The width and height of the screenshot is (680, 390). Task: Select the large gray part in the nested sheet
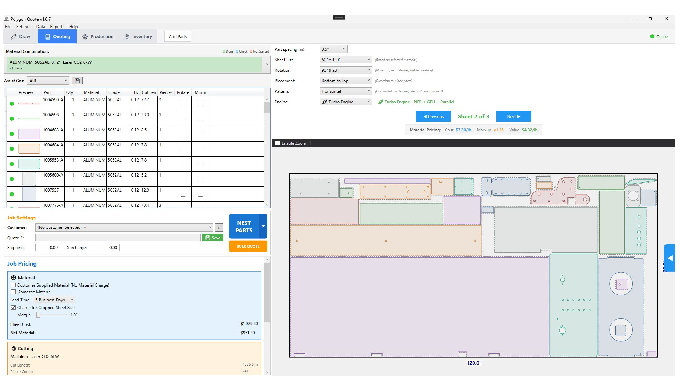pos(546,229)
